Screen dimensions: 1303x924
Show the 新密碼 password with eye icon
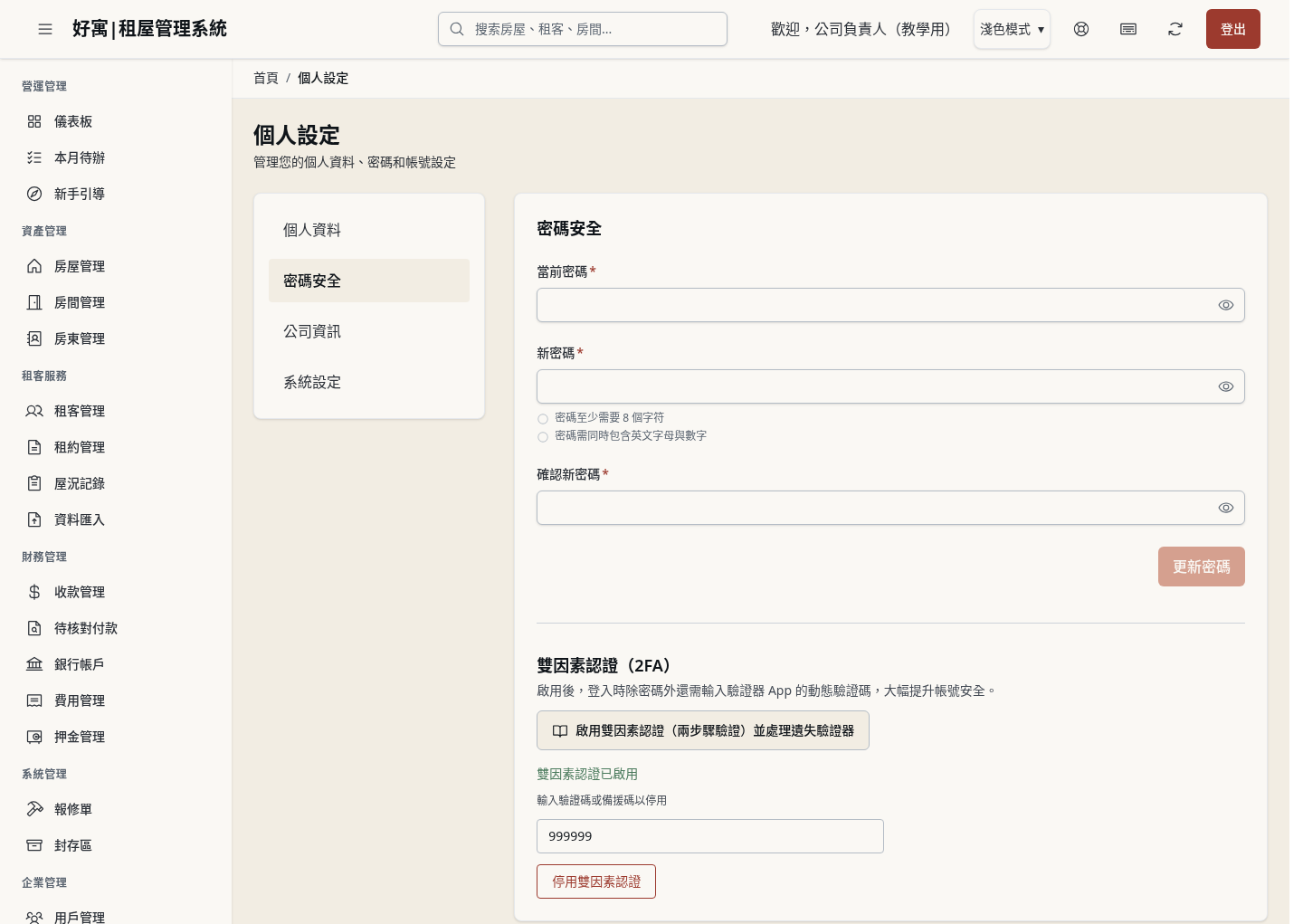click(1226, 386)
